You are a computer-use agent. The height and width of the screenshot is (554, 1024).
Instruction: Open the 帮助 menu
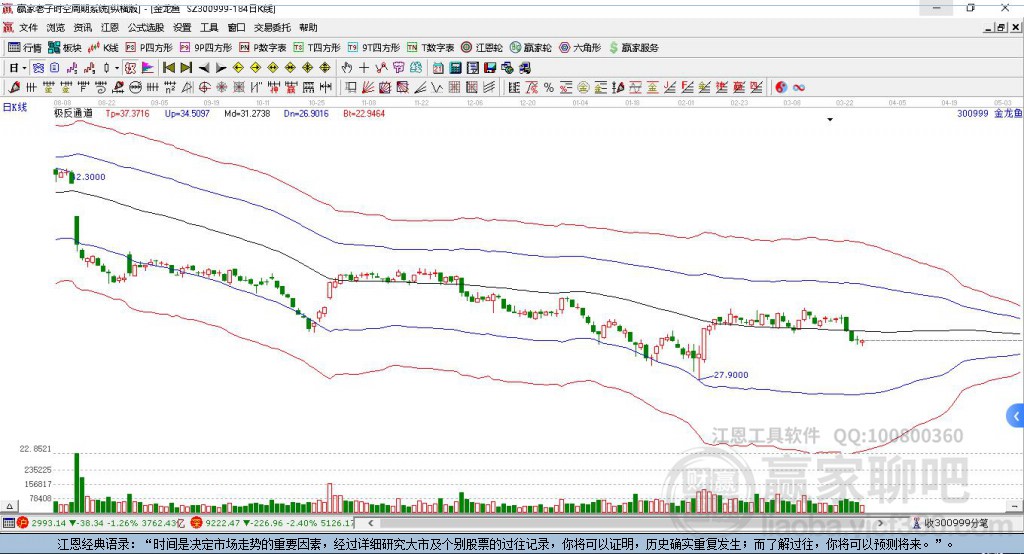coord(308,27)
